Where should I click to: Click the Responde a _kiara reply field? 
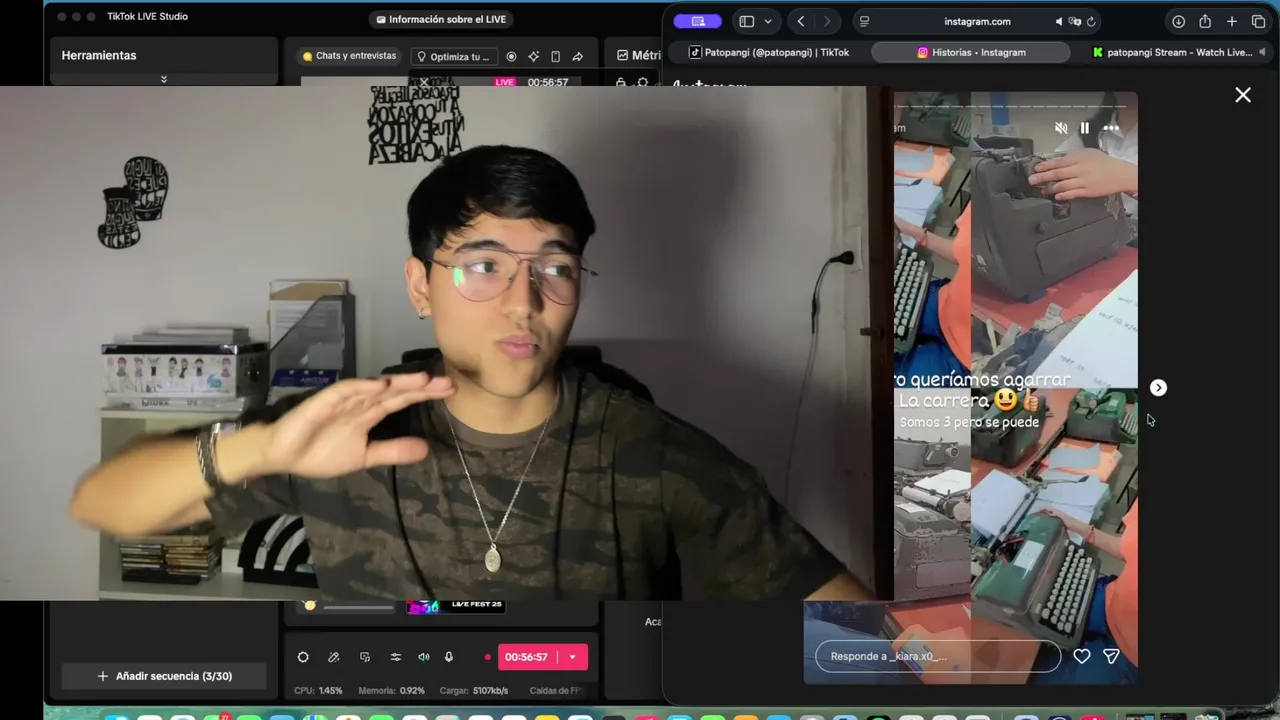938,656
